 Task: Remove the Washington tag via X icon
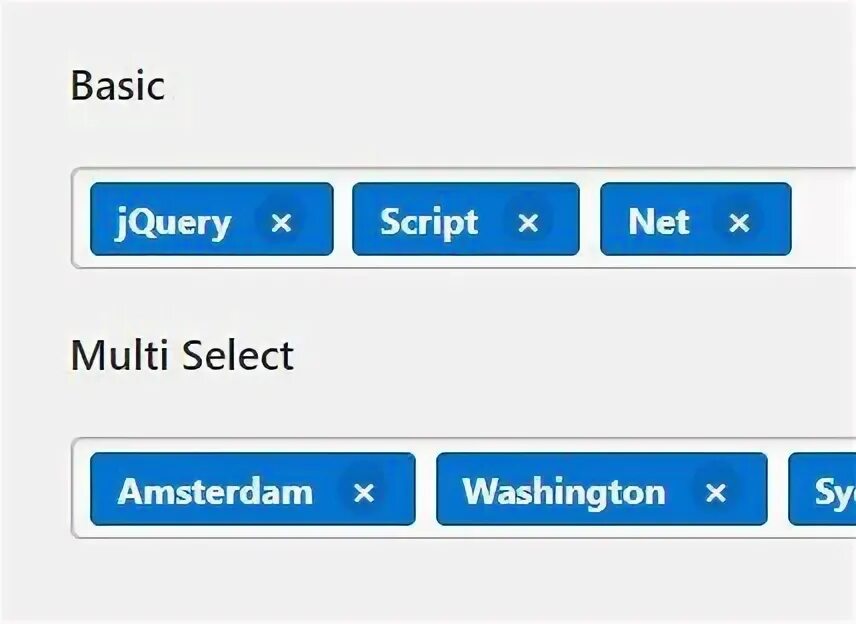coord(715,492)
